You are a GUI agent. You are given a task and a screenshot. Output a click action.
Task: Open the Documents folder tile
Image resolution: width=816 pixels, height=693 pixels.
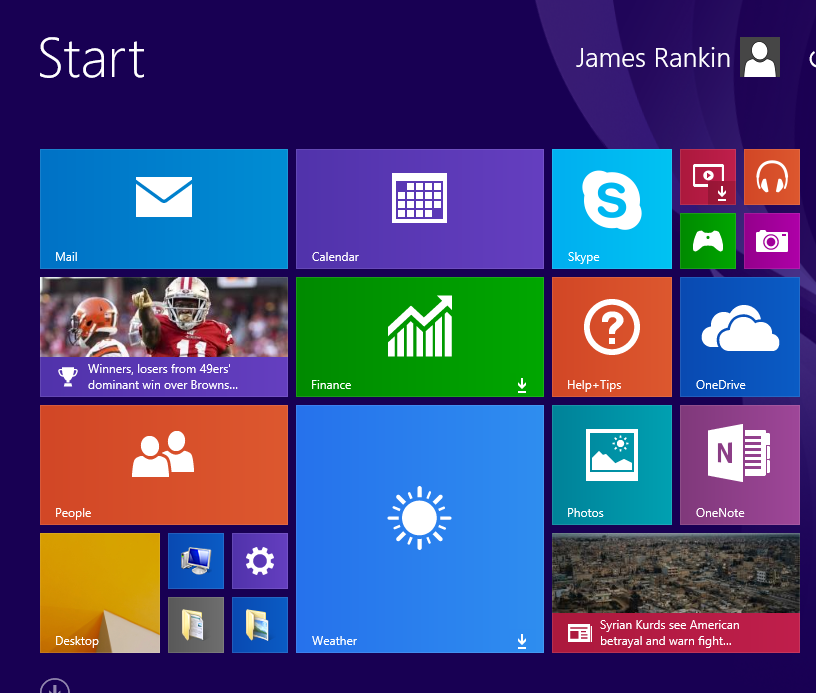pyautogui.click(x=196, y=625)
